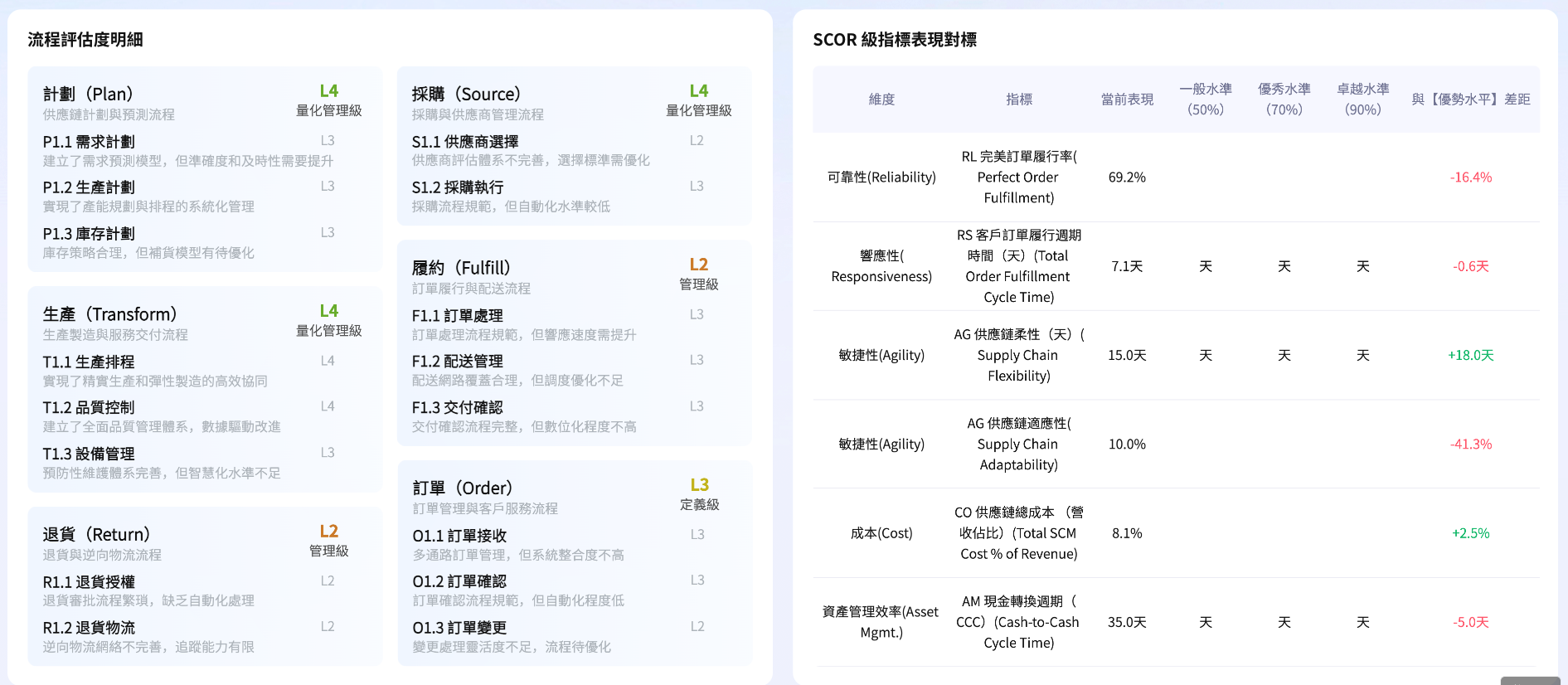
Task: Select the T1.3 設備管理 row
Action: point(203,463)
